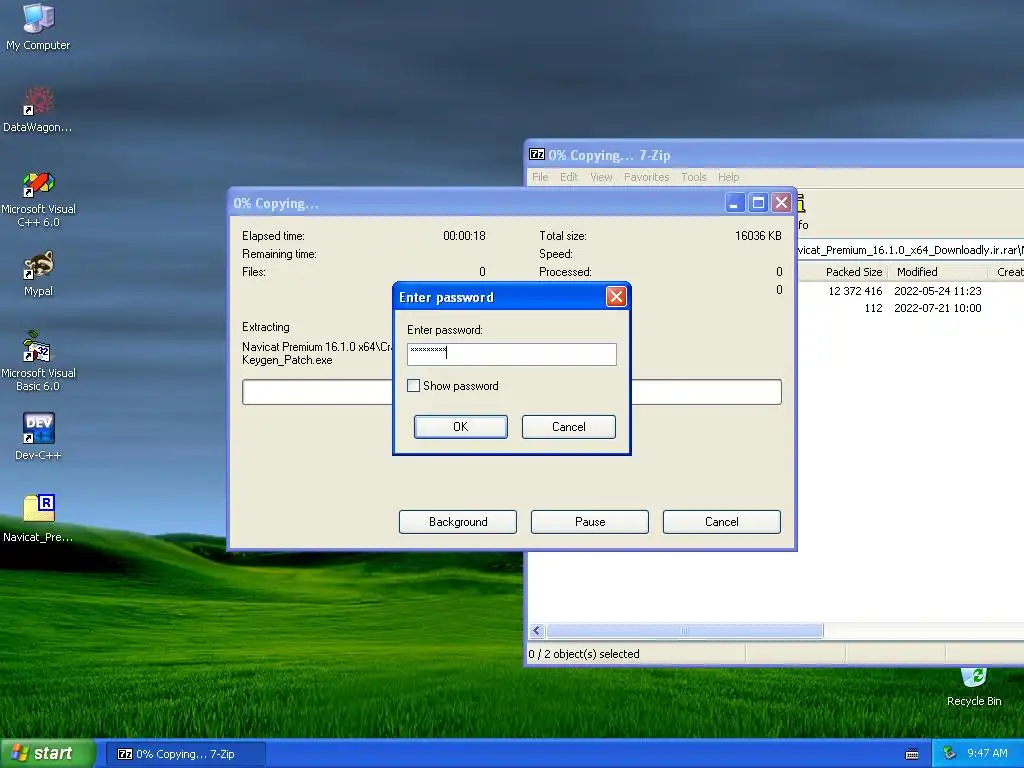Click the 0 / 2 object(s) selected status

point(584,654)
